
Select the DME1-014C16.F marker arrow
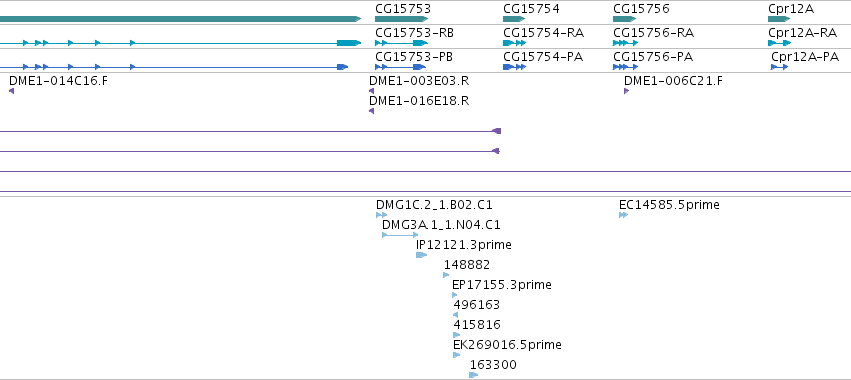[x=11, y=91]
